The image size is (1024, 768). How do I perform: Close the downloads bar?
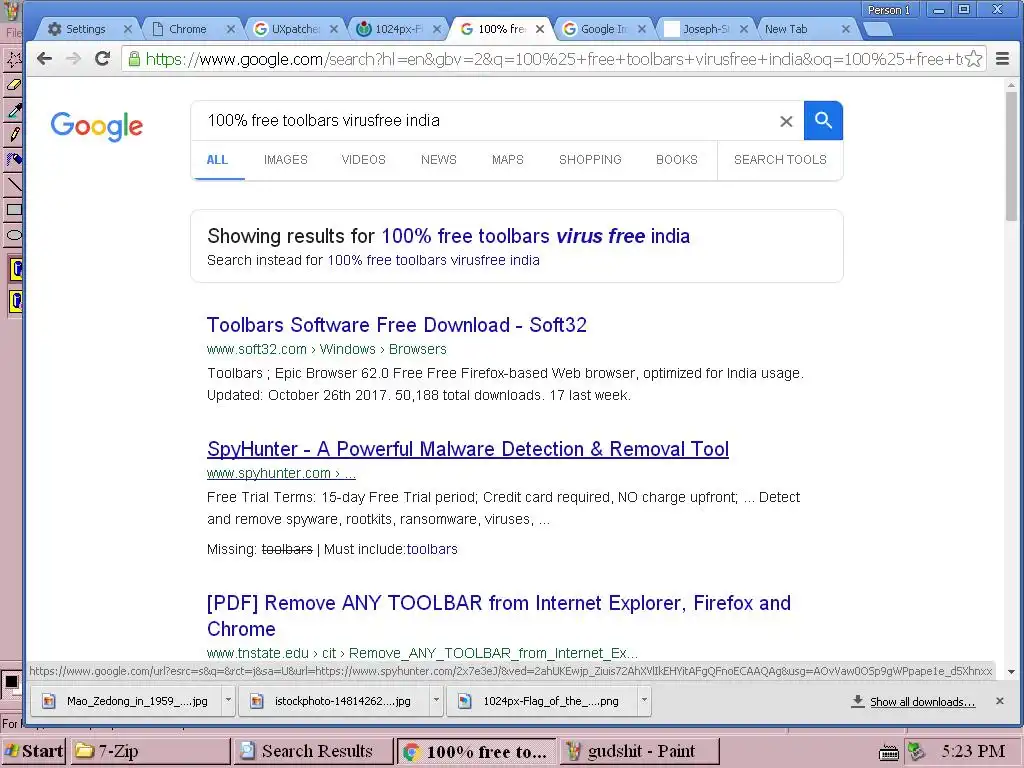999,701
